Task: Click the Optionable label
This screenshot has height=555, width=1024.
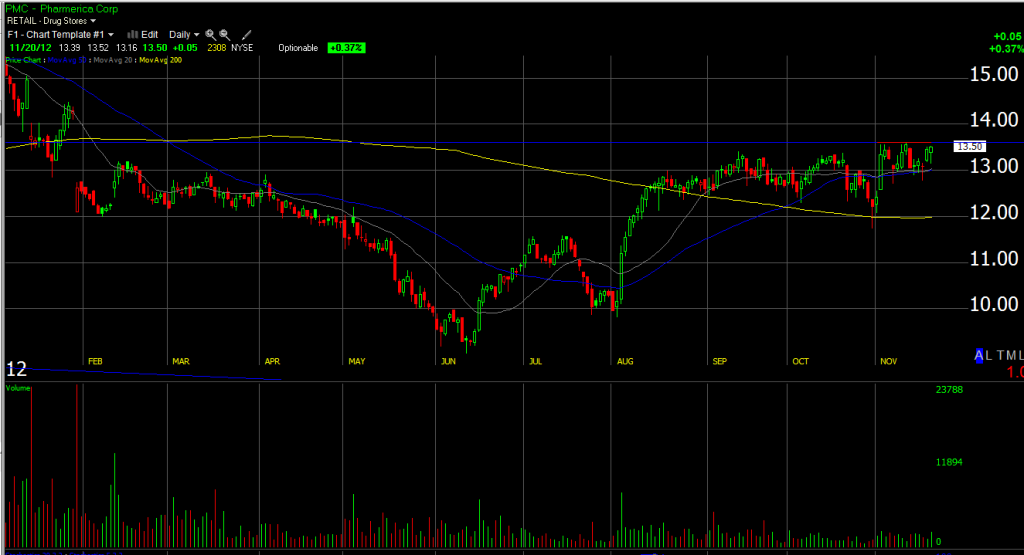Action: coord(298,47)
